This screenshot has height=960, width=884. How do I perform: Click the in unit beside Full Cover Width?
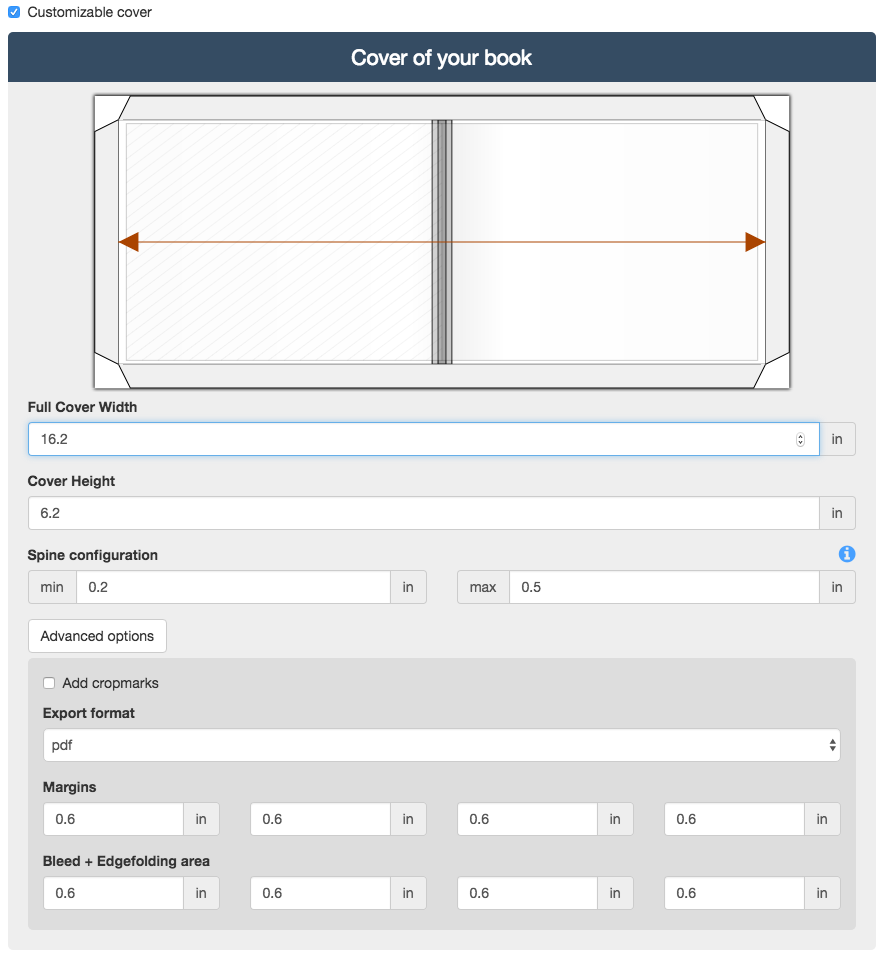[837, 439]
